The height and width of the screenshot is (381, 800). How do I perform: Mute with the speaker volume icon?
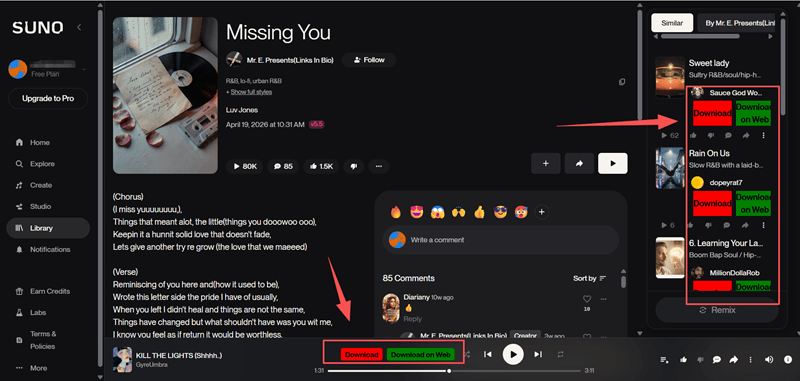[x=768, y=360]
